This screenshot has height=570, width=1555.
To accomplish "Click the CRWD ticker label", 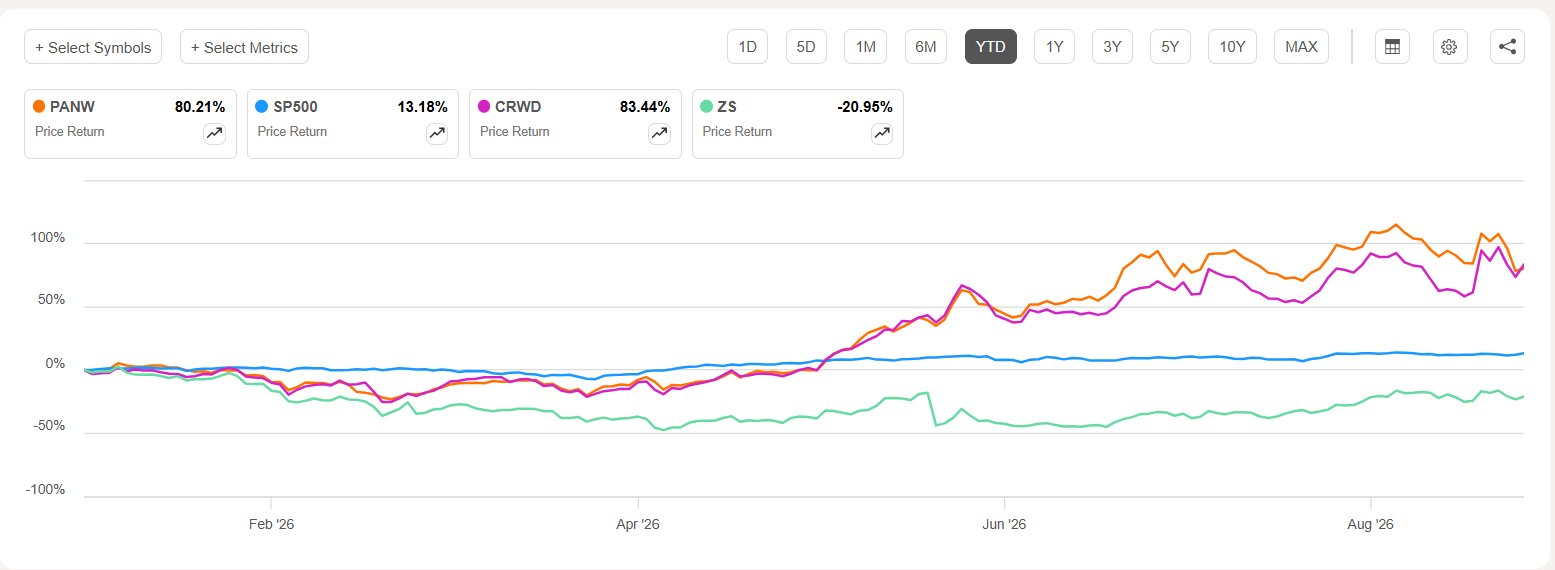I will point(517,106).
